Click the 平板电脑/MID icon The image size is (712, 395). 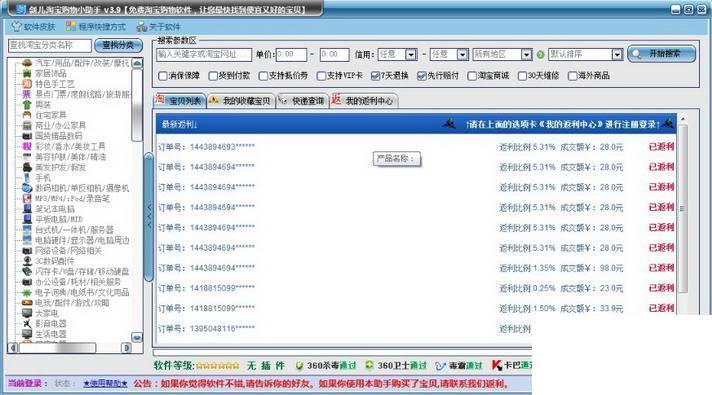(27, 219)
